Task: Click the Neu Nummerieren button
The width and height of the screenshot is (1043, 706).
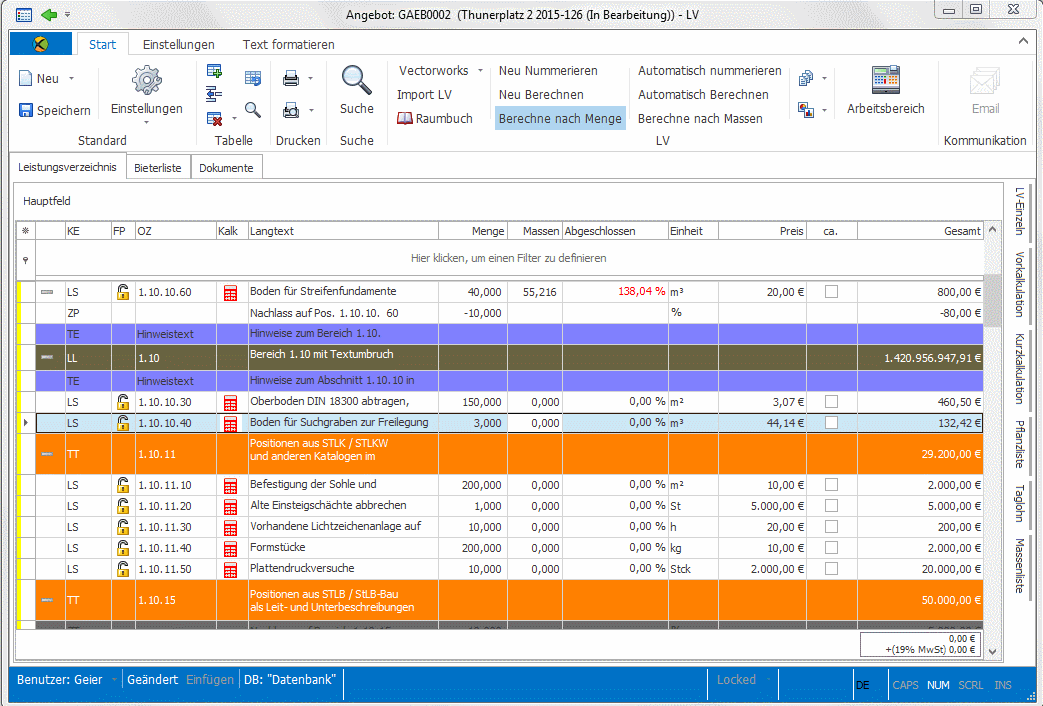Action: tap(548, 71)
